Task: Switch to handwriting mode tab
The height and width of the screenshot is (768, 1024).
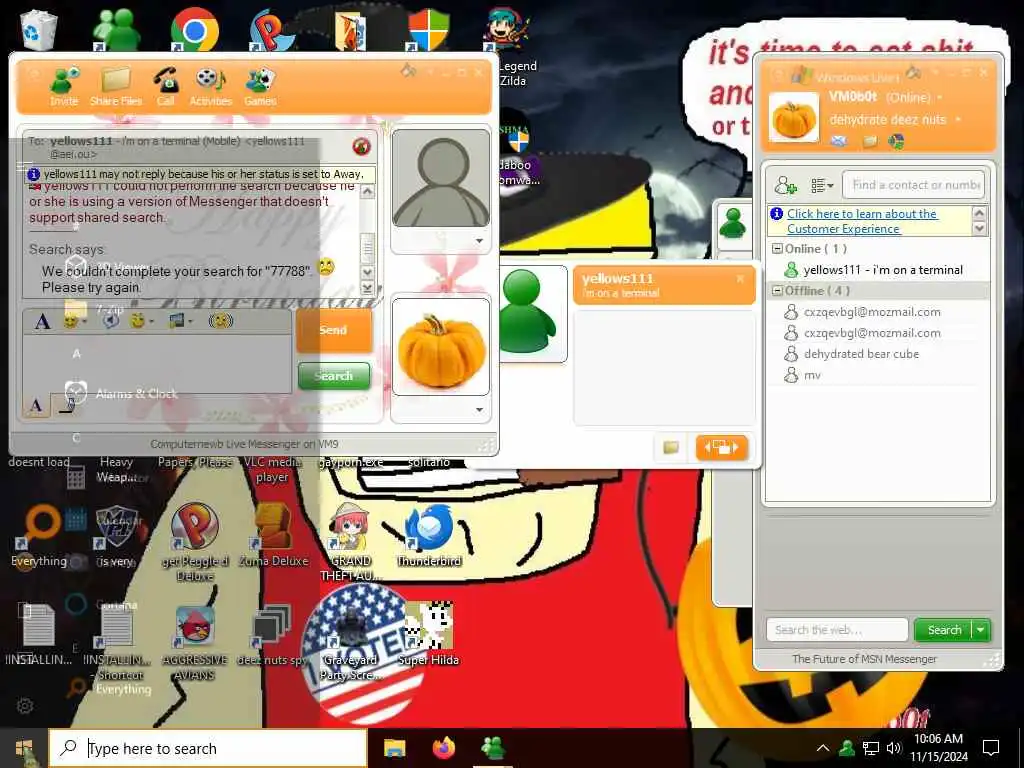Action: point(66,406)
